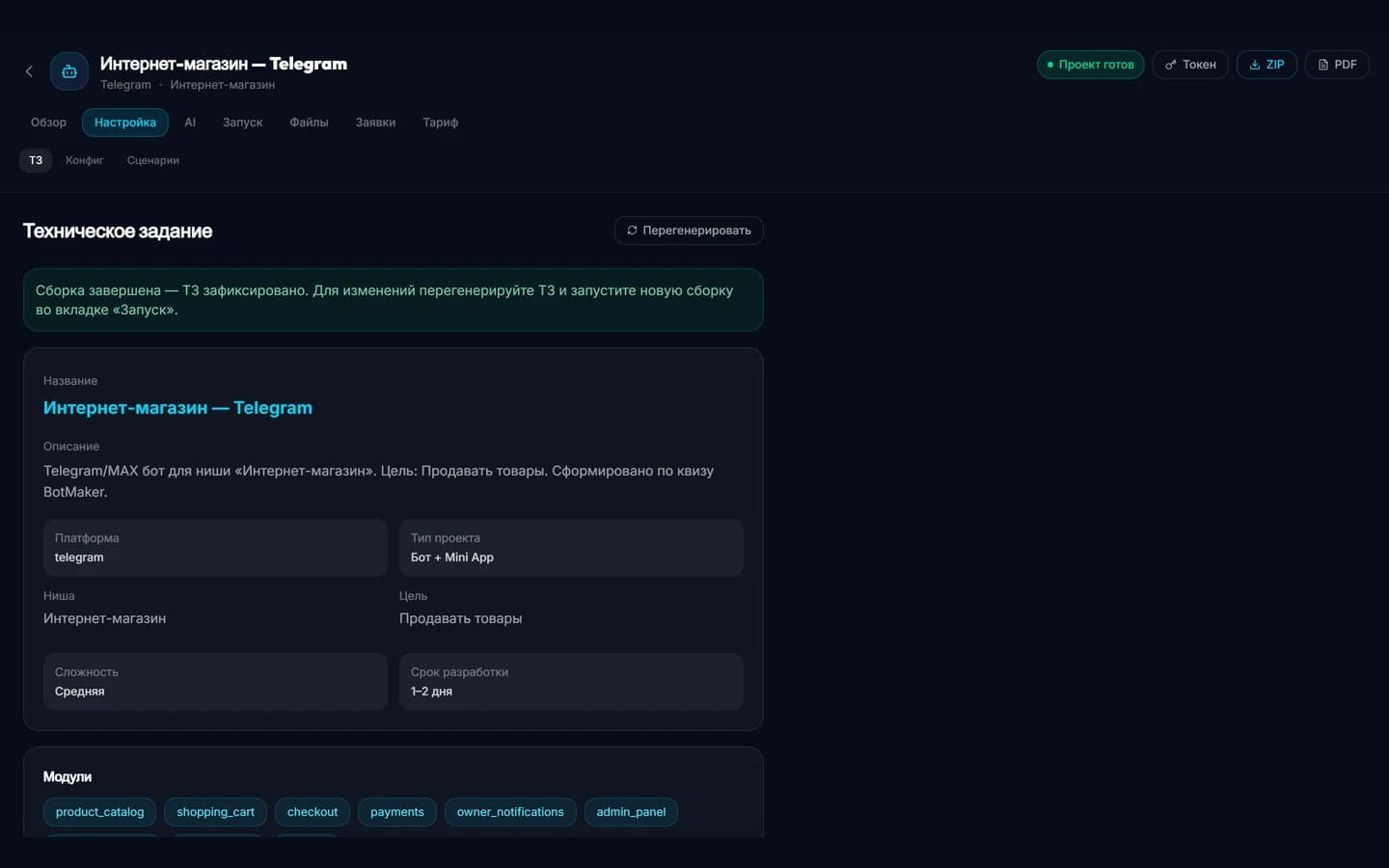Click the project description text
Image resolution: width=1389 pixels, height=868 pixels.
click(x=378, y=481)
